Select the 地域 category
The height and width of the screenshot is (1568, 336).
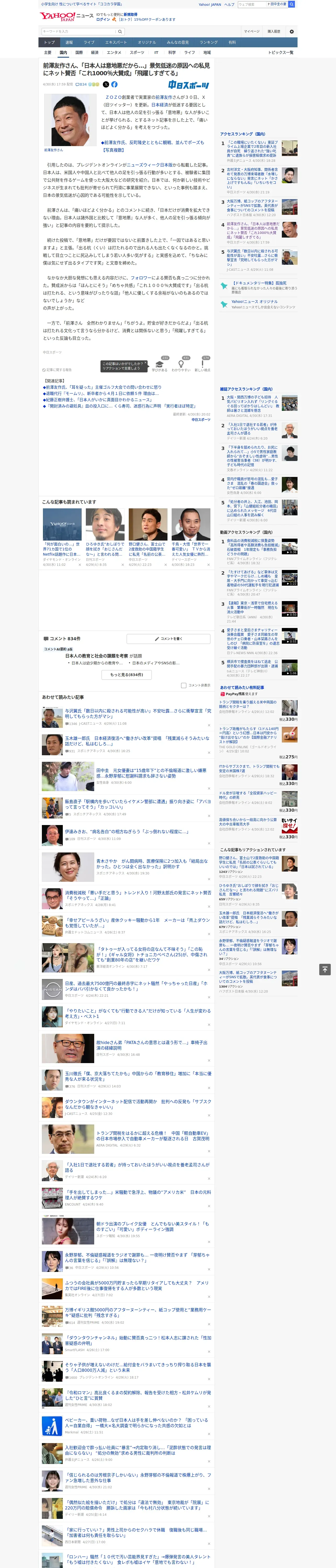[207, 52]
